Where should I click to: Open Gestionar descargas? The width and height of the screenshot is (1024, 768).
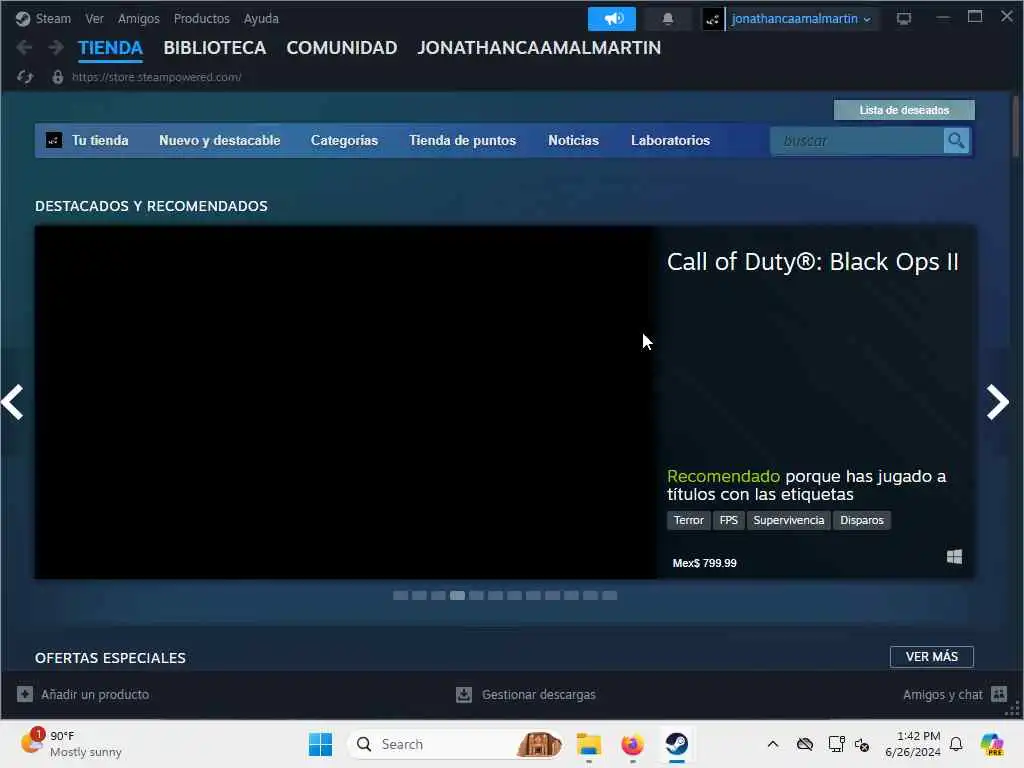(x=539, y=694)
